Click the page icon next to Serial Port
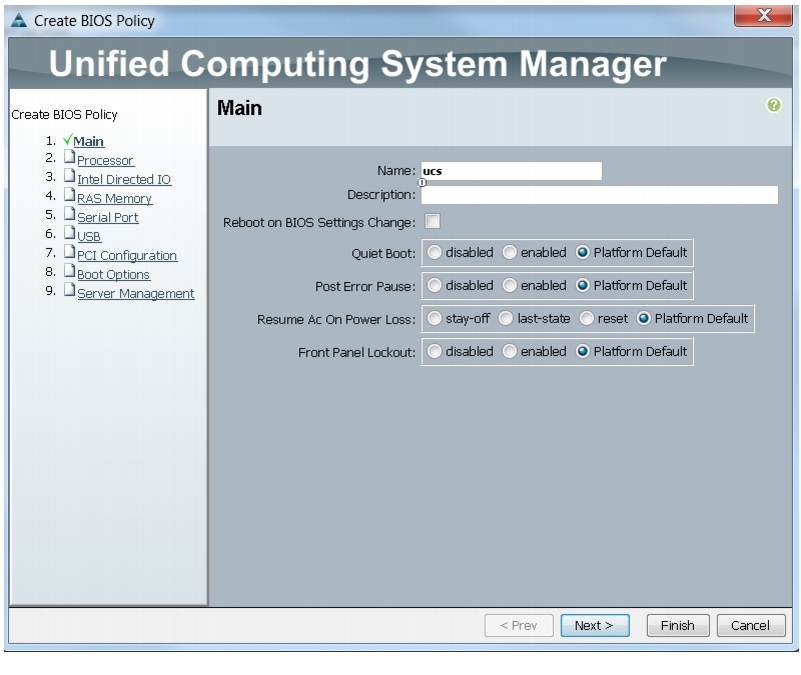This screenshot has width=801, height=675. pos(69,214)
